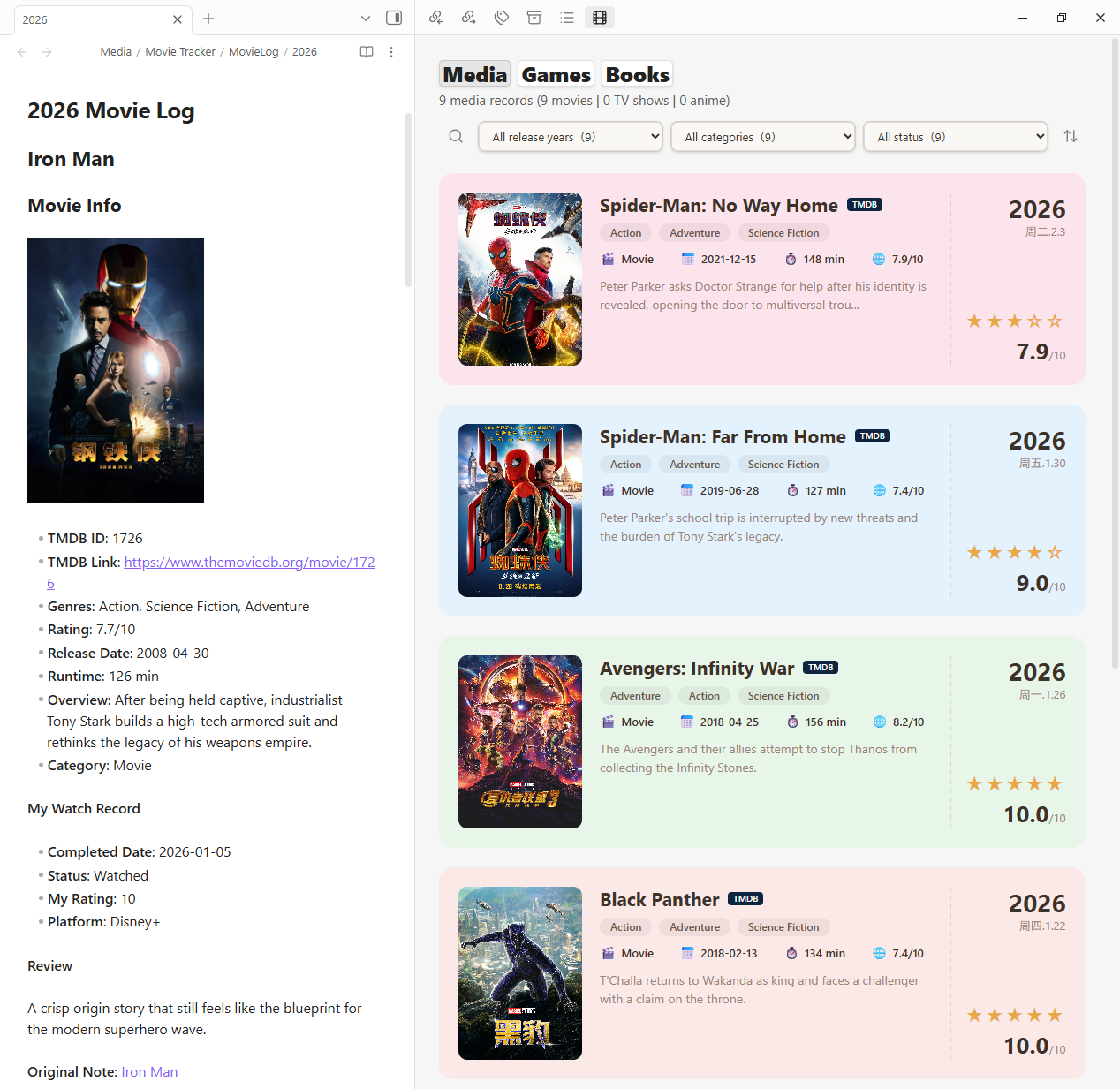Open the Spider-Man: Far From Home poster
Screen dimensions: 1120x1089
pos(520,510)
